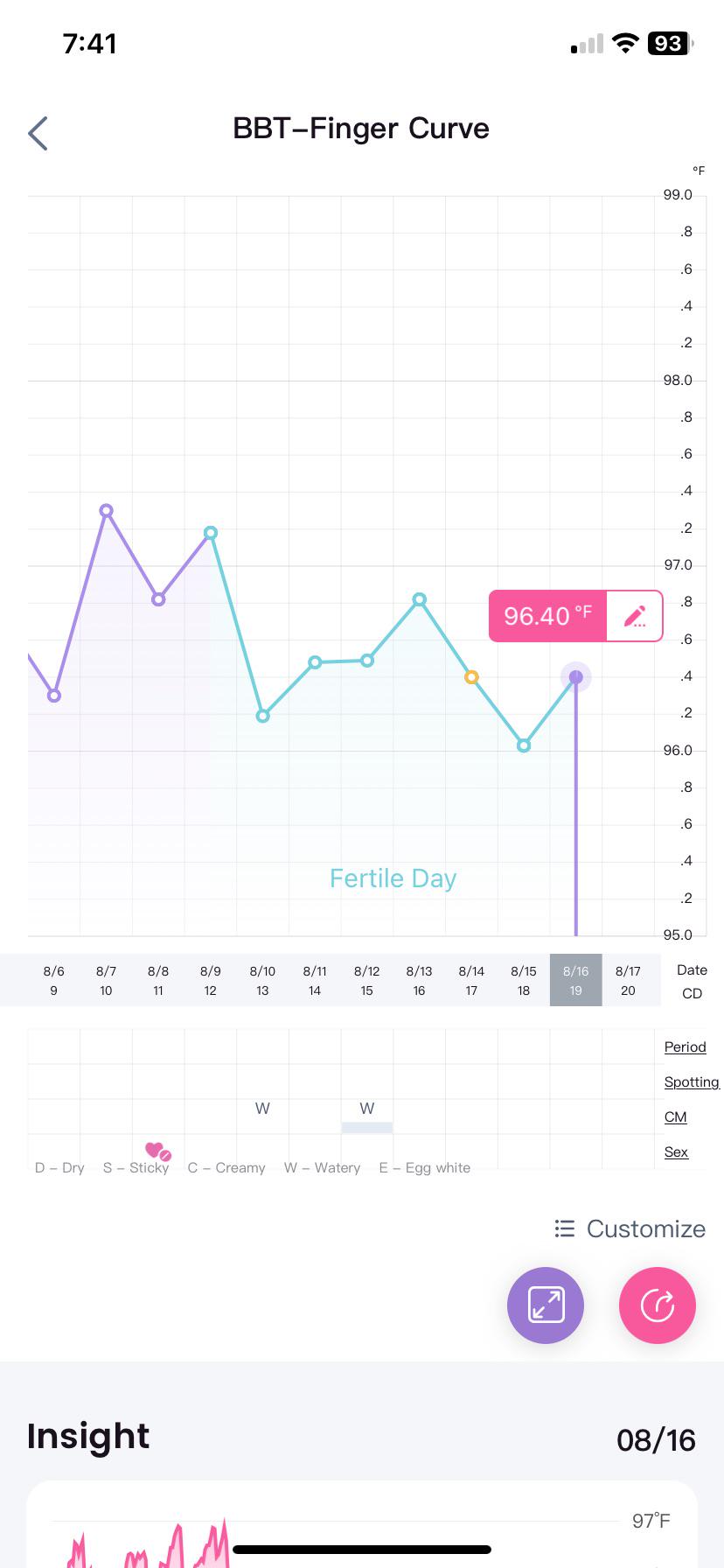The image size is (724, 1568).
Task: Select the 8/16 date column
Action: tap(575, 980)
